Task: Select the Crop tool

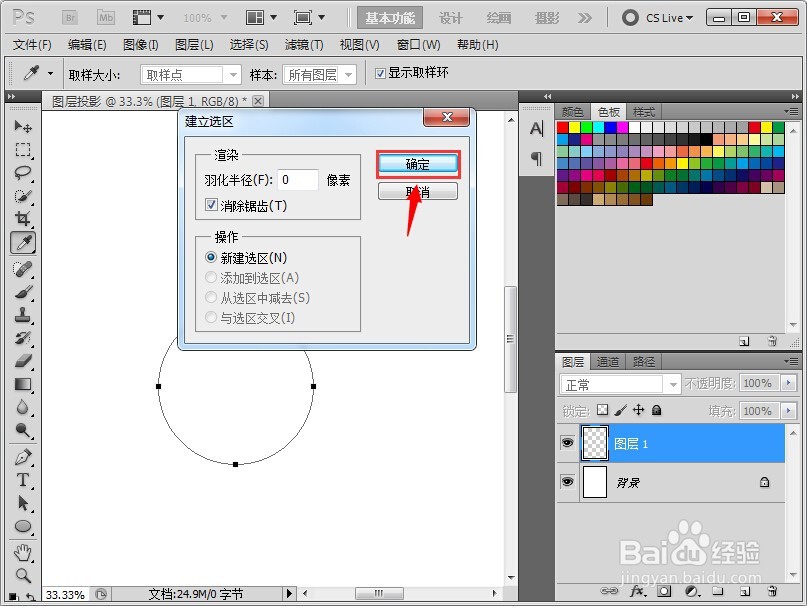Action: [x=23, y=219]
